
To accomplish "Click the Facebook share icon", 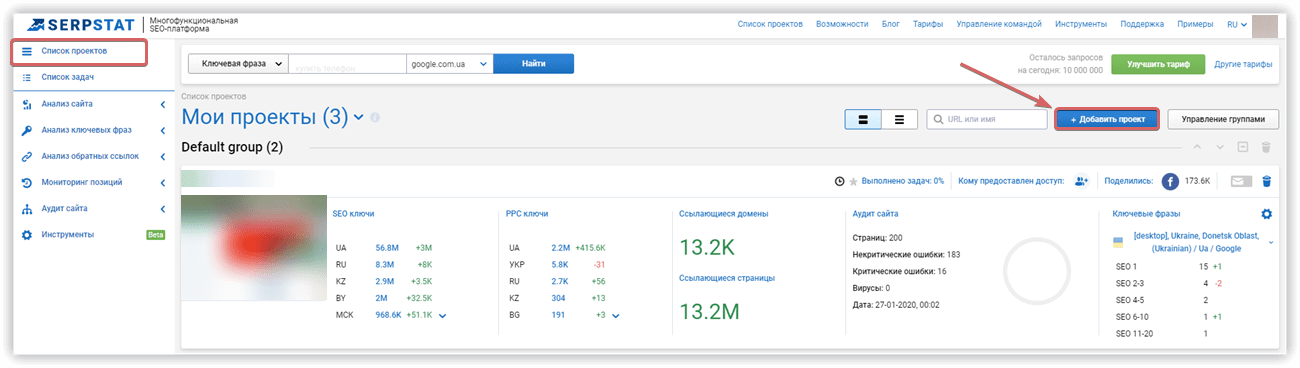I will (x=1171, y=181).
